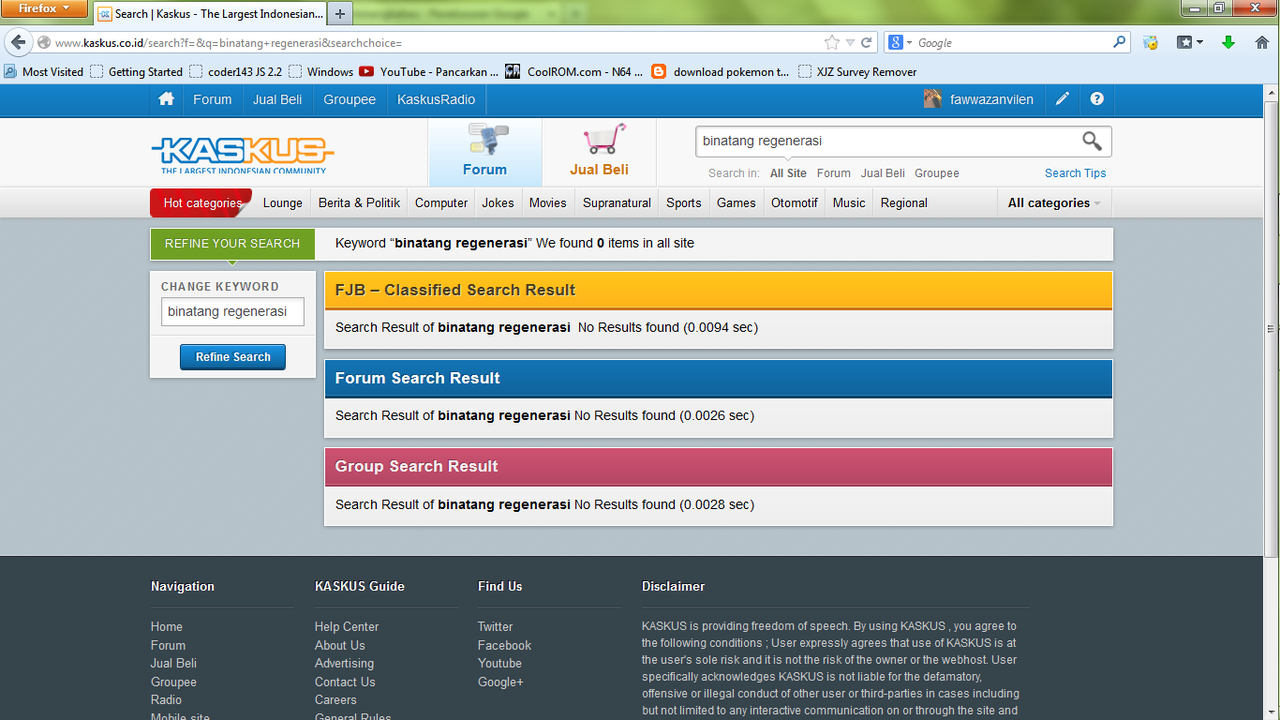Open YouTube bookmark icon in bookmarks bar
Image resolution: width=1280 pixels, height=720 pixels.
click(366, 71)
